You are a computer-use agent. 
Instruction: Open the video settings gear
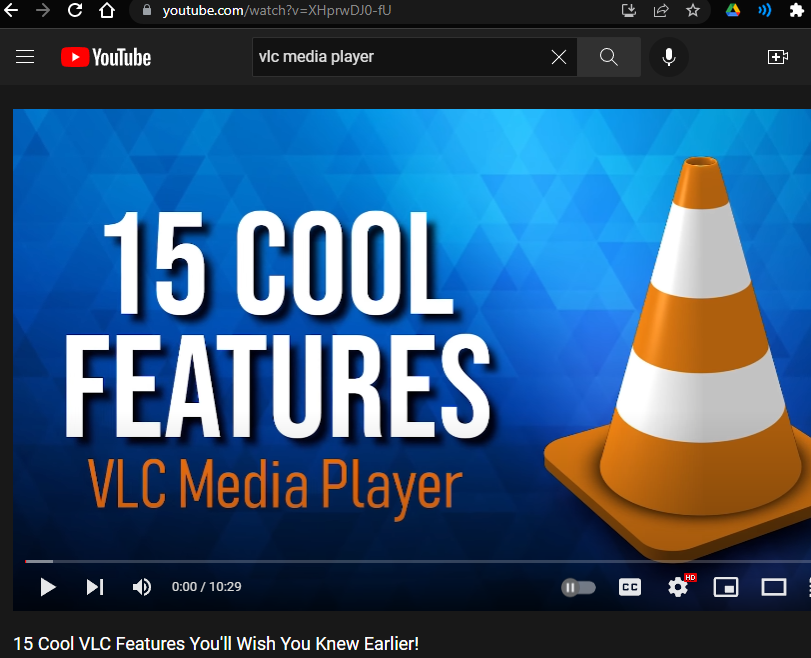(x=678, y=587)
